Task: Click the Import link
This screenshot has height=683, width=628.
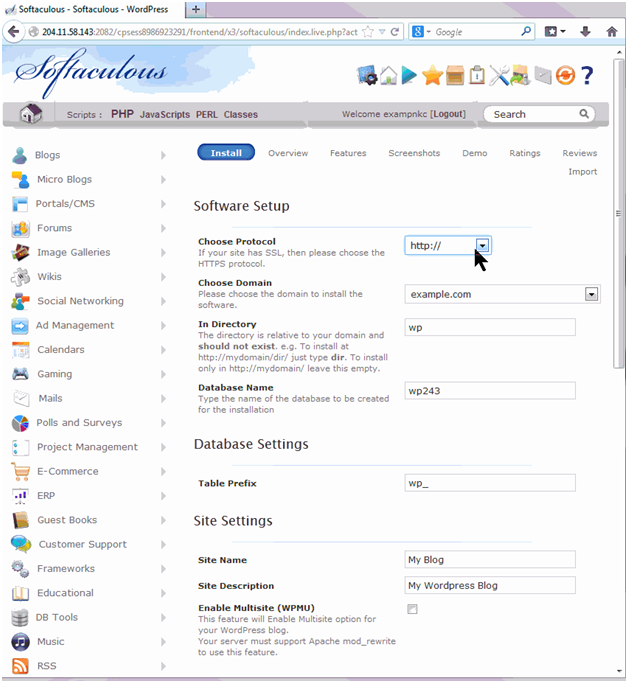Action: point(582,172)
